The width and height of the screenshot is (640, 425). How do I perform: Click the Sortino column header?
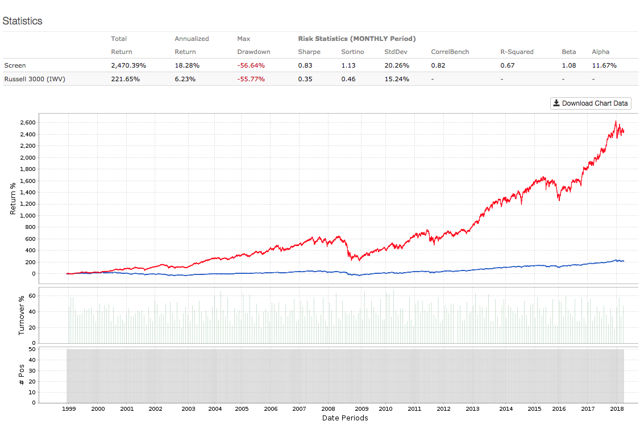coord(353,52)
